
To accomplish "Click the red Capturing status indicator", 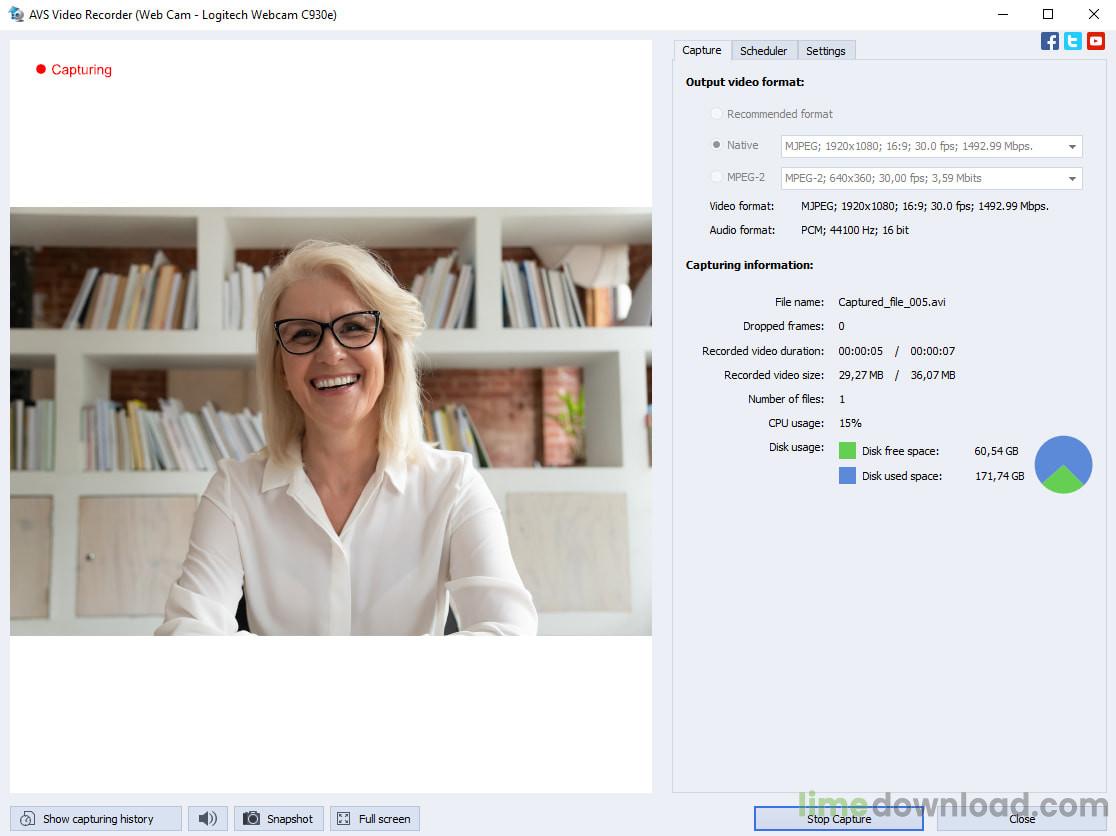I will pos(74,69).
